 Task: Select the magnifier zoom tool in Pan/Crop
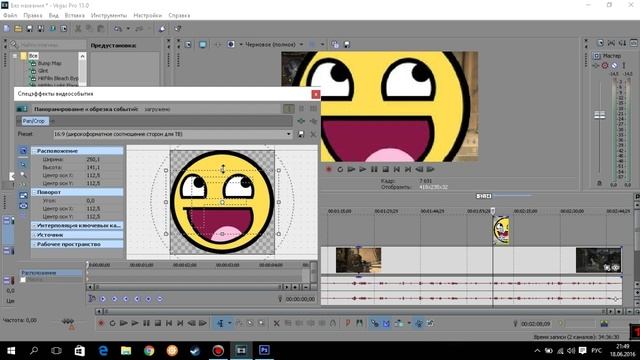point(23,175)
